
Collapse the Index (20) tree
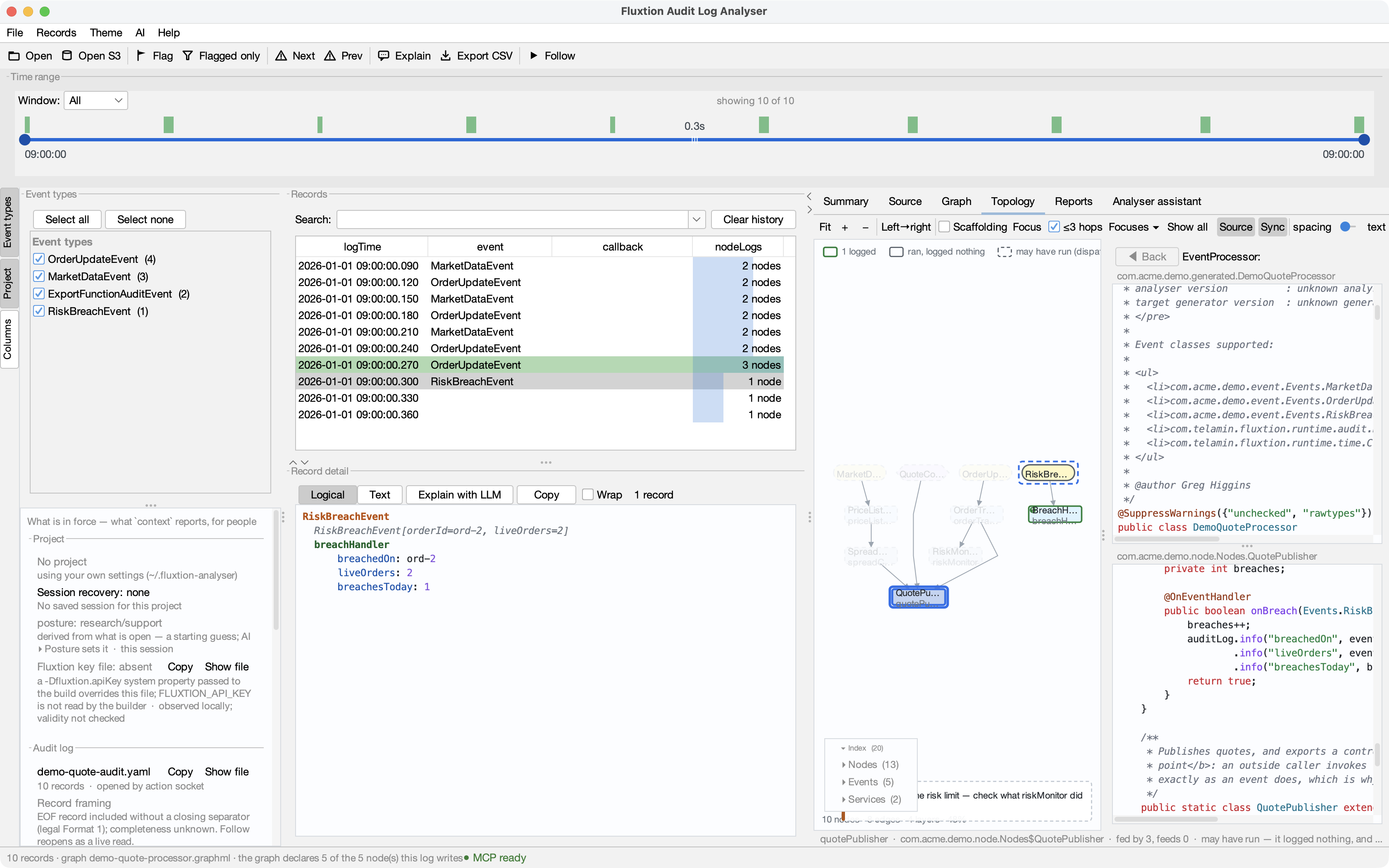point(843,748)
